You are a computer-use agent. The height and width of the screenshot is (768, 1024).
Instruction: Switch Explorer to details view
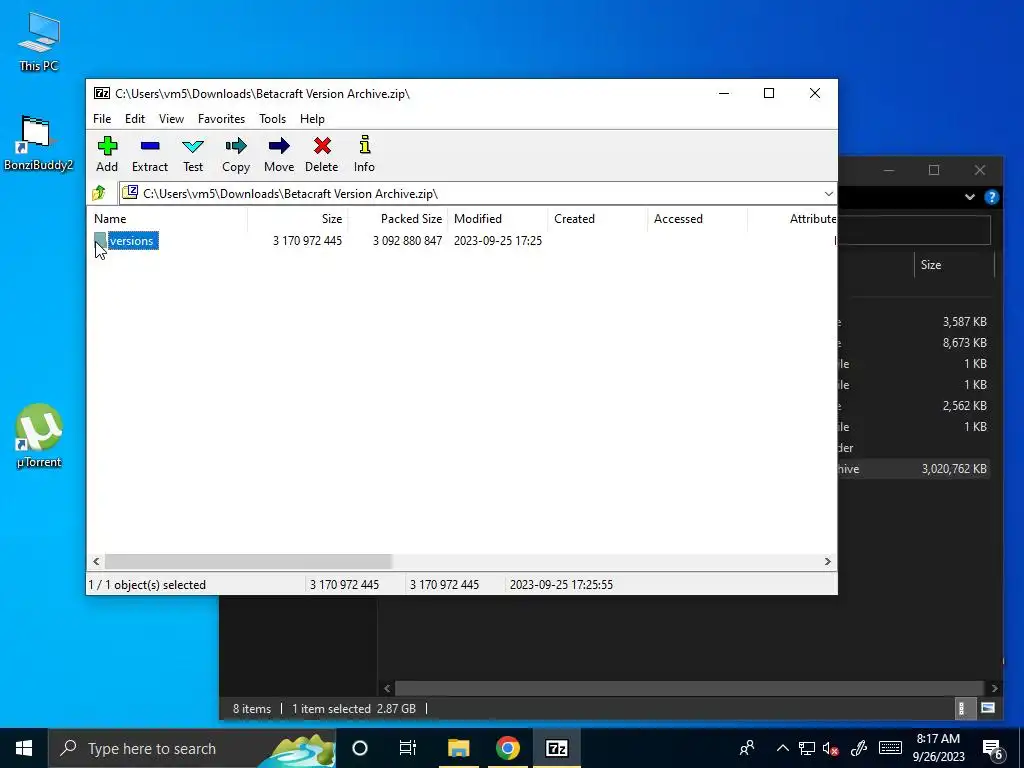961,708
